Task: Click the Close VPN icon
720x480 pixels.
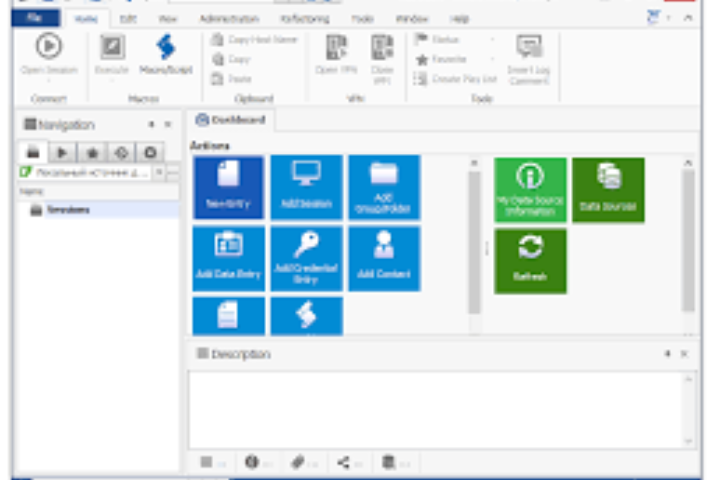Action: 382,47
